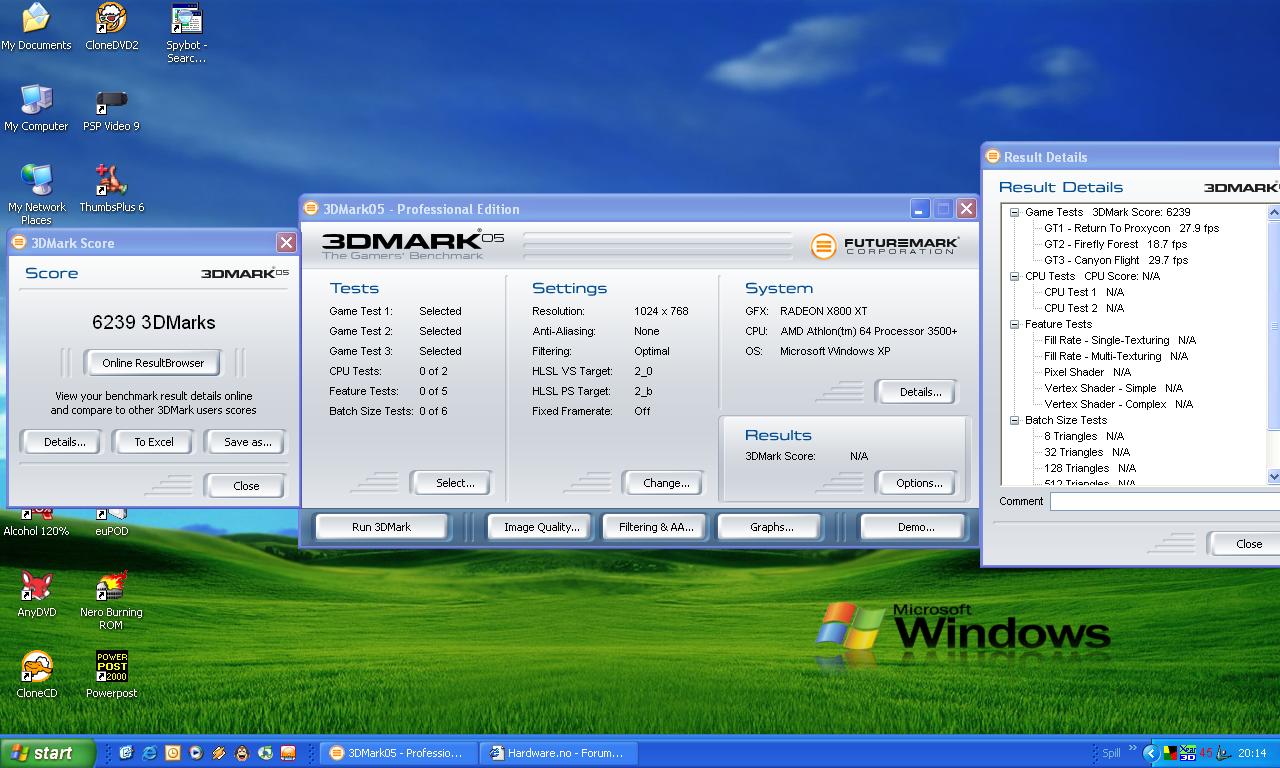This screenshot has height=768, width=1280.
Task: Select the PSP Video 9 shortcut
Action: (111, 108)
